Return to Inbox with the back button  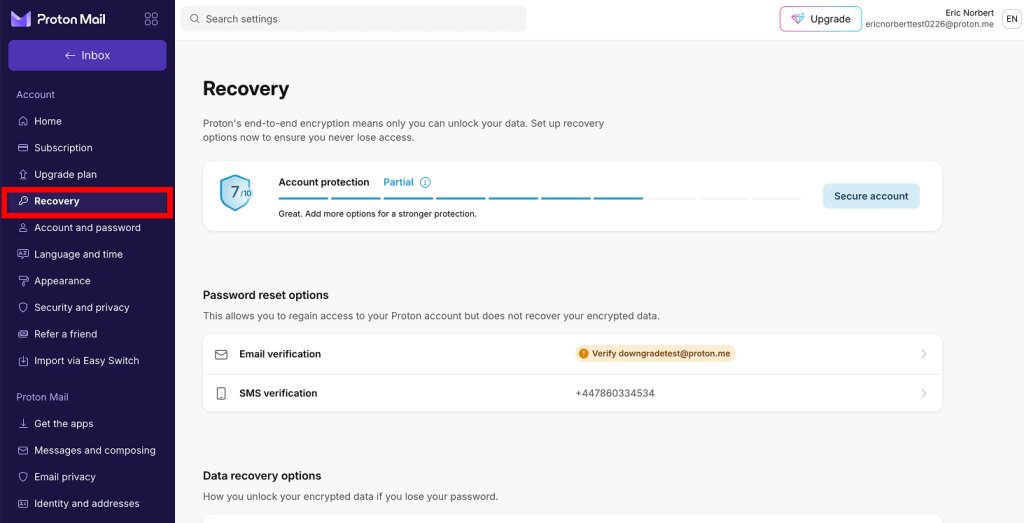(x=88, y=55)
